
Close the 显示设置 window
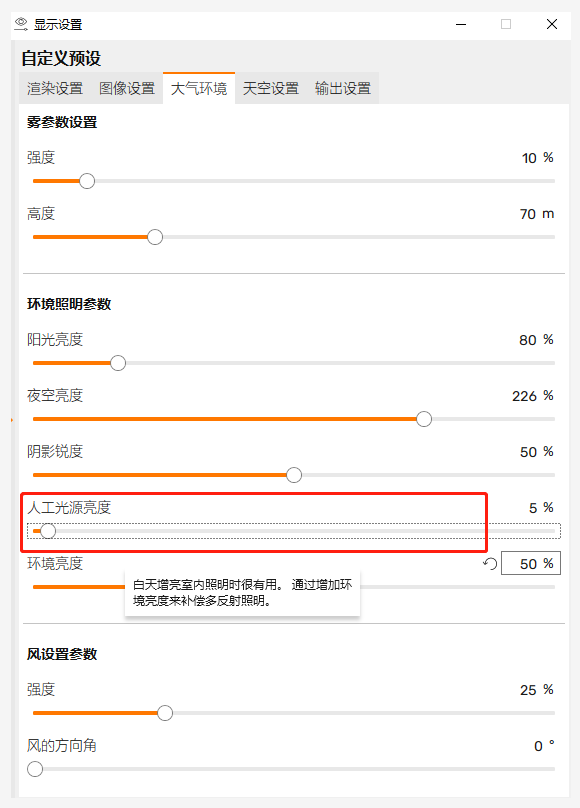(552, 24)
